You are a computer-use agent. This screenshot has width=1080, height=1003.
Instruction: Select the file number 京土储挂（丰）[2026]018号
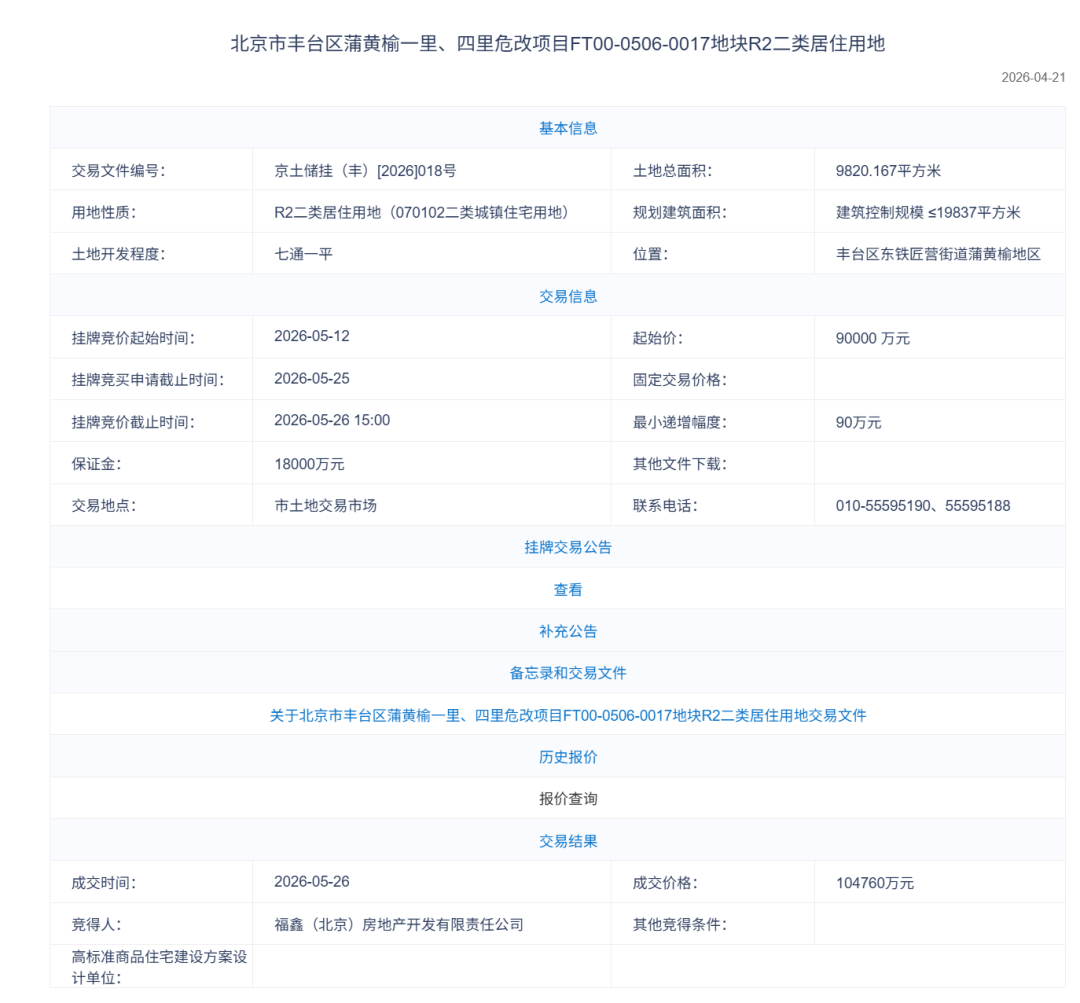[365, 171]
